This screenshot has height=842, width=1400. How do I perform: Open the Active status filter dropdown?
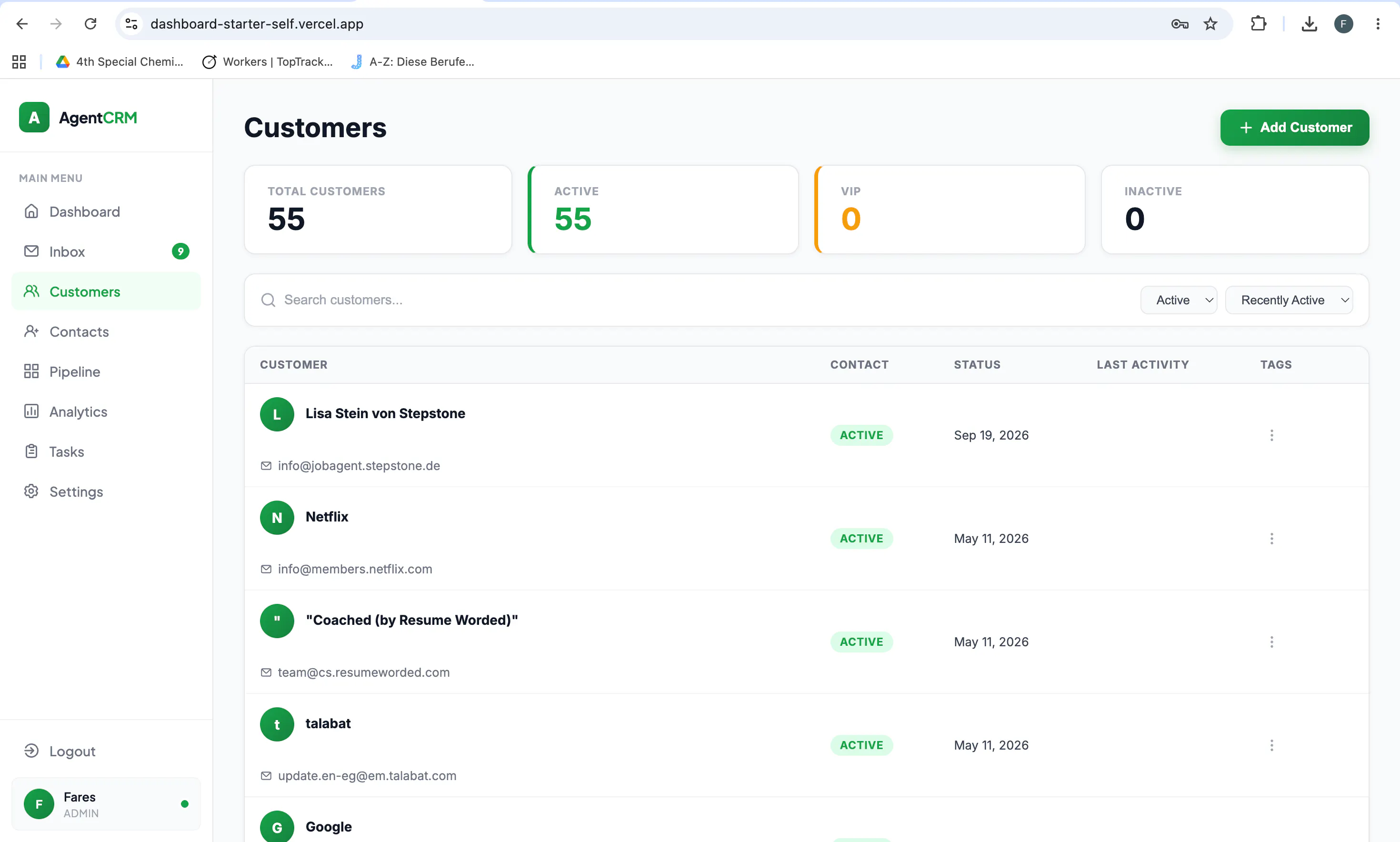[x=1179, y=300]
